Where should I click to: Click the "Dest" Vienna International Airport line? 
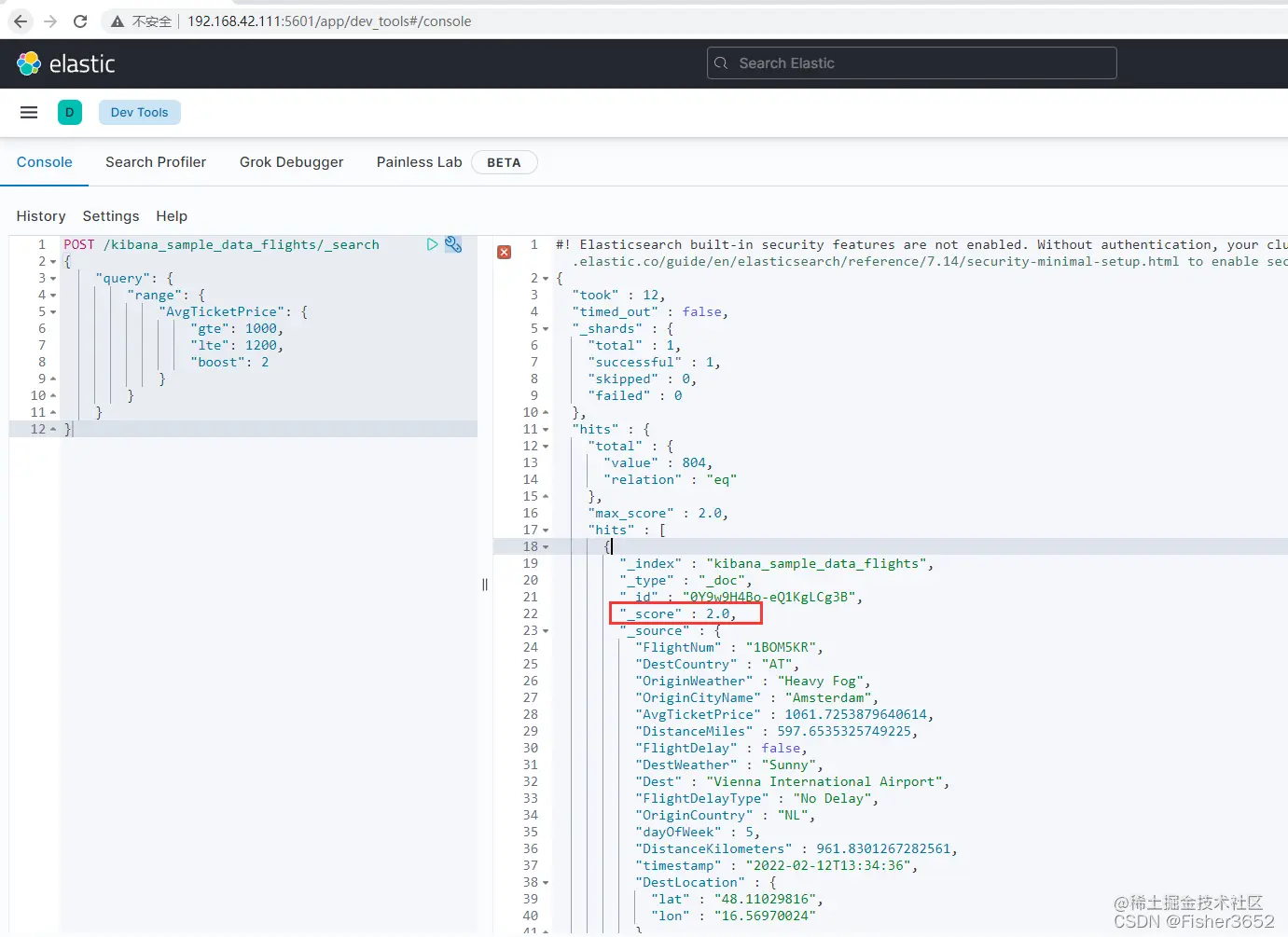coord(792,781)
